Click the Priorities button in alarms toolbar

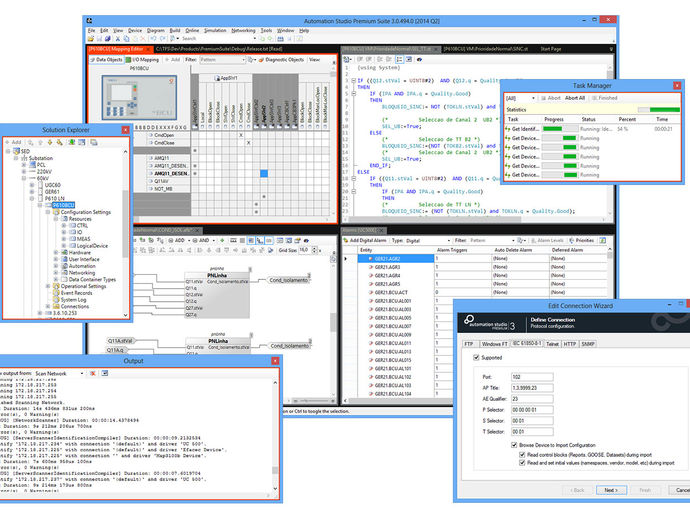[582, 240]
